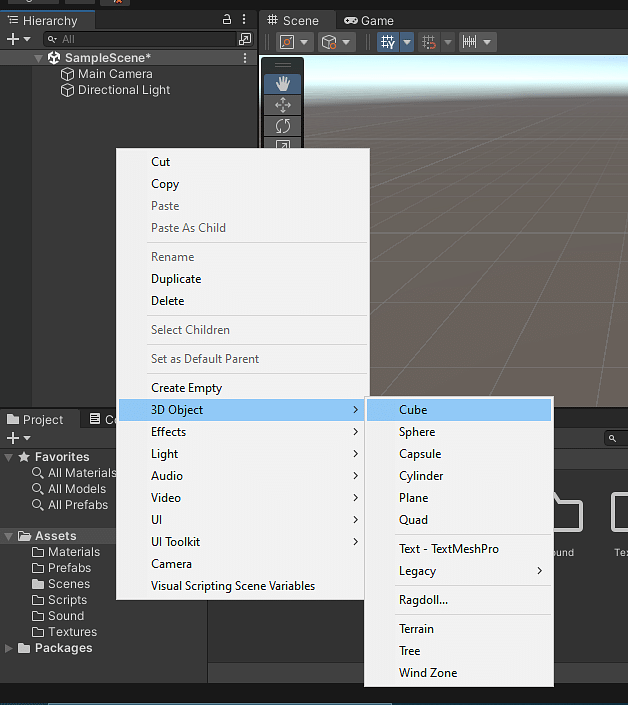Create a Wind Zone from submenu
The height and width of the screenshot is (705, 628).
coord(459,673)
